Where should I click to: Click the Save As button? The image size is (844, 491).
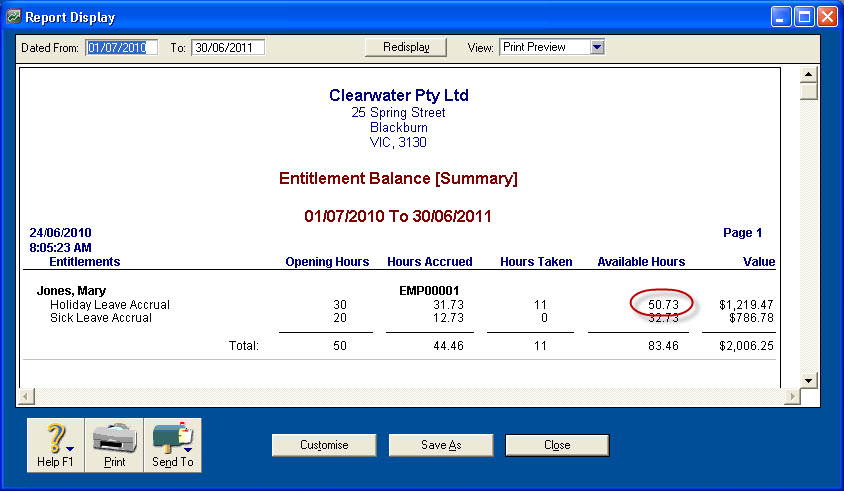click(441, 445)
